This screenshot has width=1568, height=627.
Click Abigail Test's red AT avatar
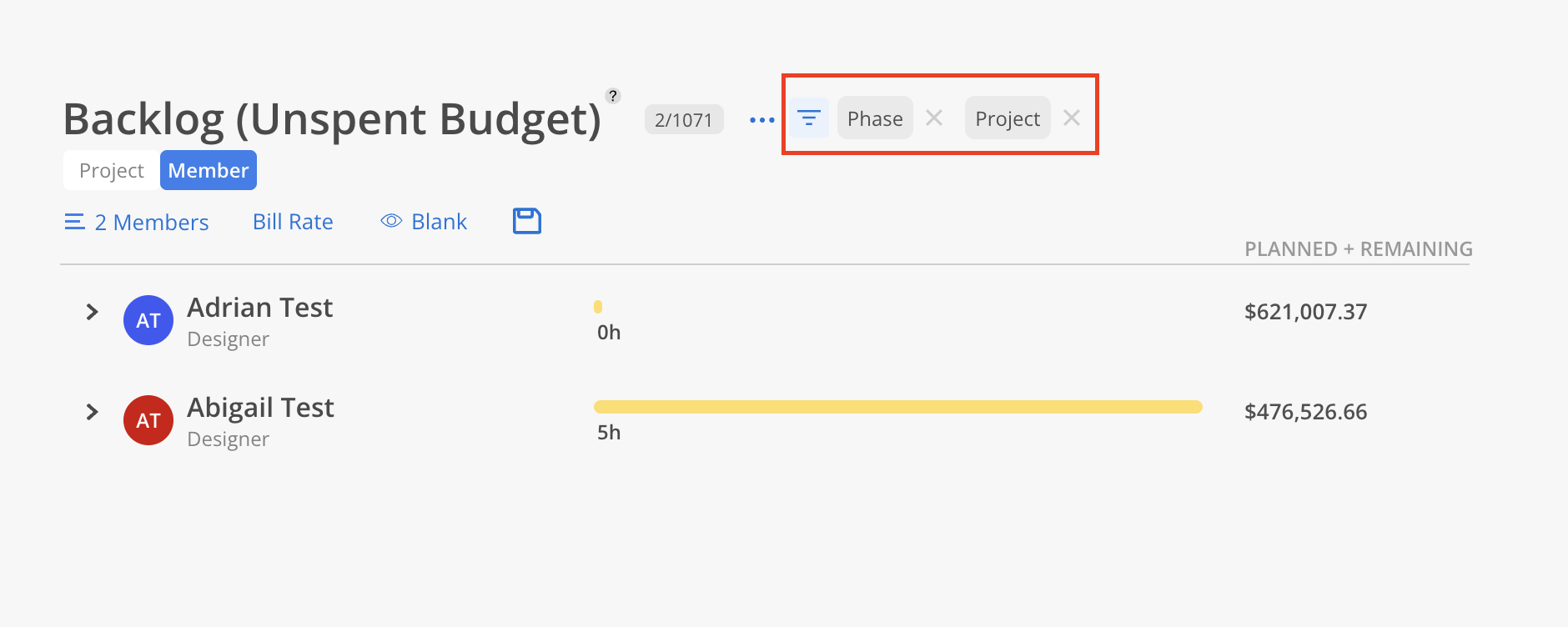coord(148,420)
